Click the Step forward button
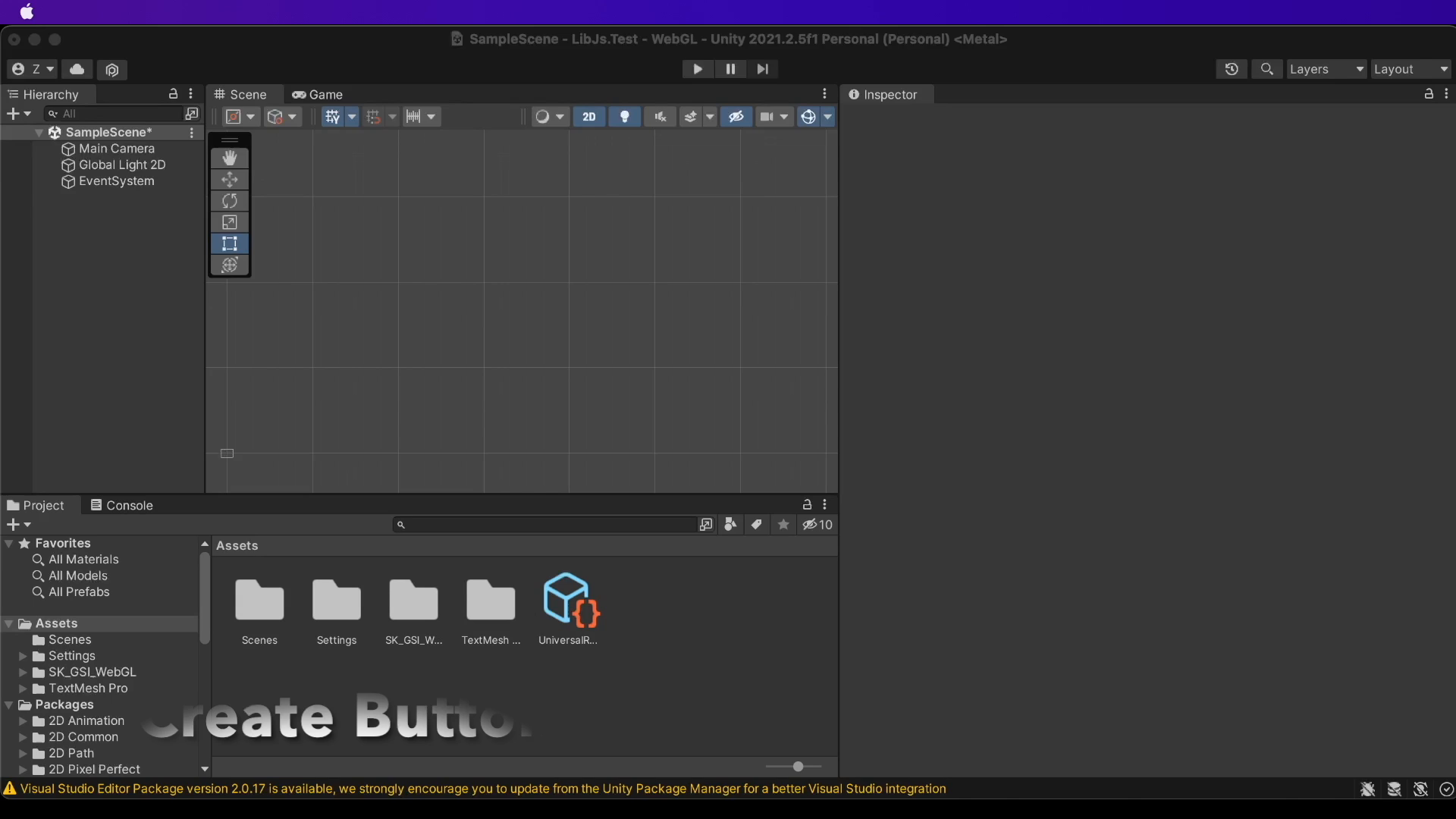This screenshot has width=1456, height=819. tap(762, 69)
